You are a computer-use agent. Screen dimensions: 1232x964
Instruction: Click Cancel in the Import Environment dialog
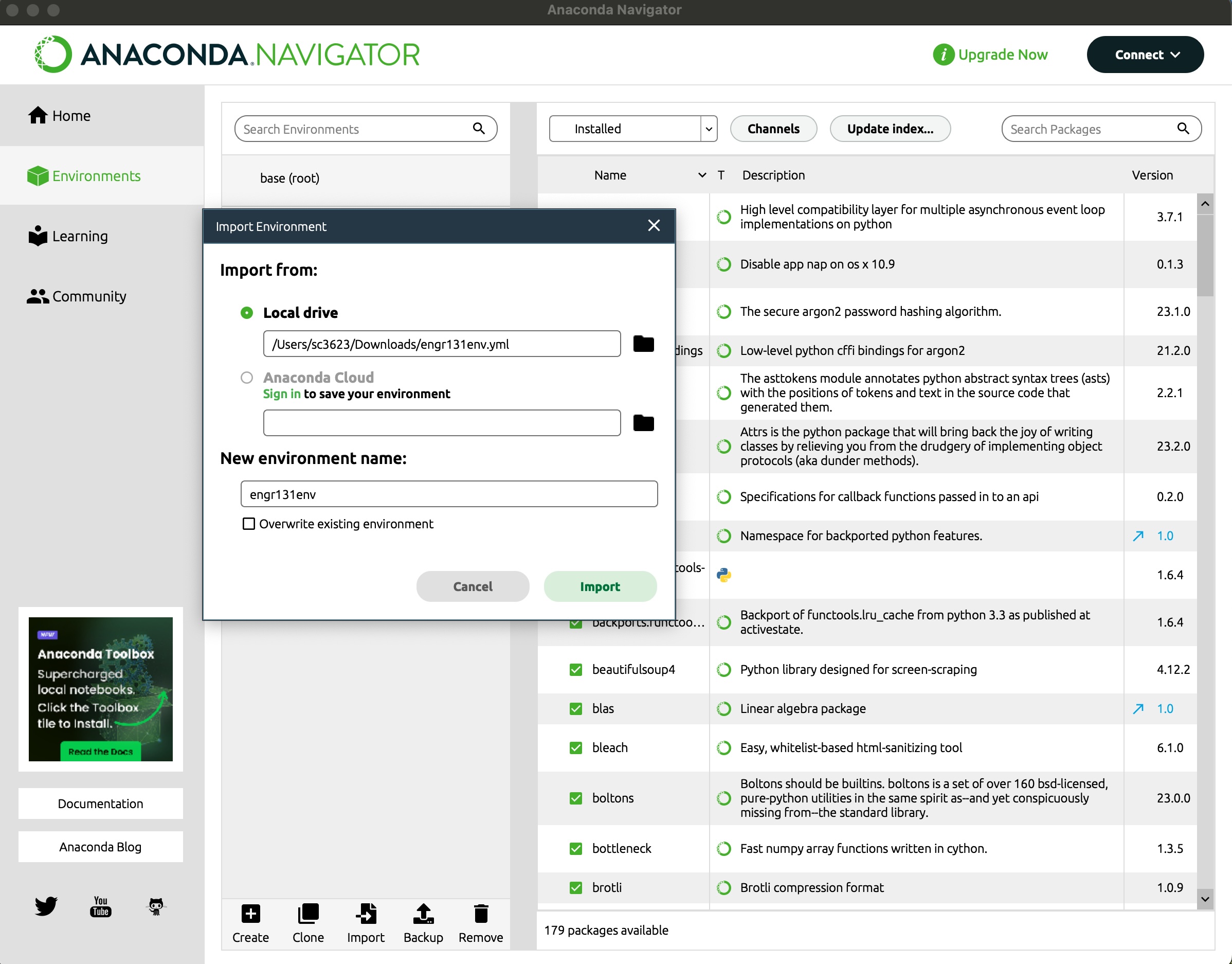click(x=473, y=586)
